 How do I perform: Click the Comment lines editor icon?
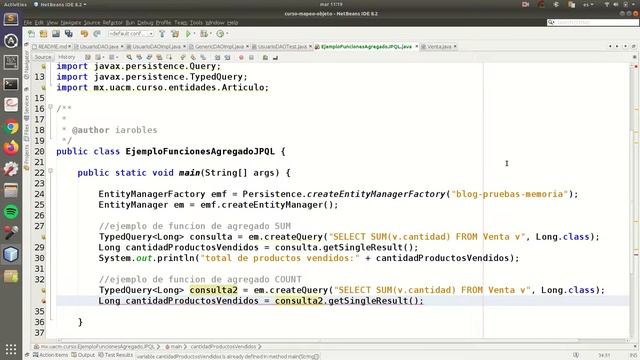point(265,58)
